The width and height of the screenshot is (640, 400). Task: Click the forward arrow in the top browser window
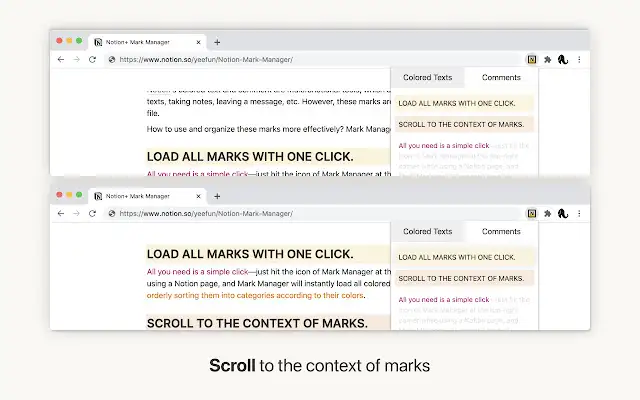pos(76,60)
